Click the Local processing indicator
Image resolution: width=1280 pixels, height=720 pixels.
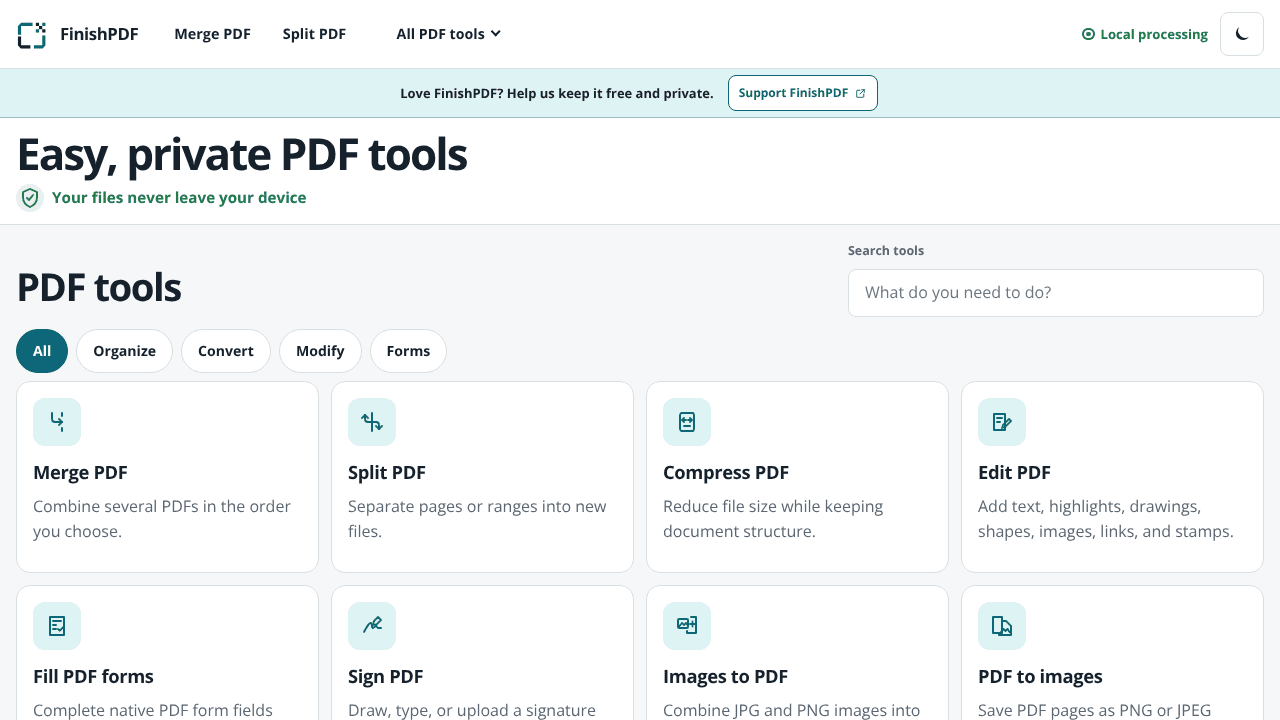point(1145,34)
